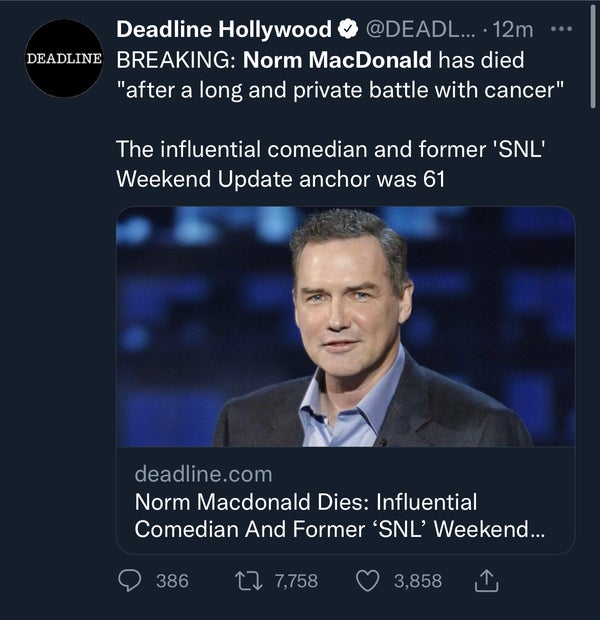The height and width of the screenshot is (620, 600).
Task: Open the article preview photo
Action: click(345, 326)
